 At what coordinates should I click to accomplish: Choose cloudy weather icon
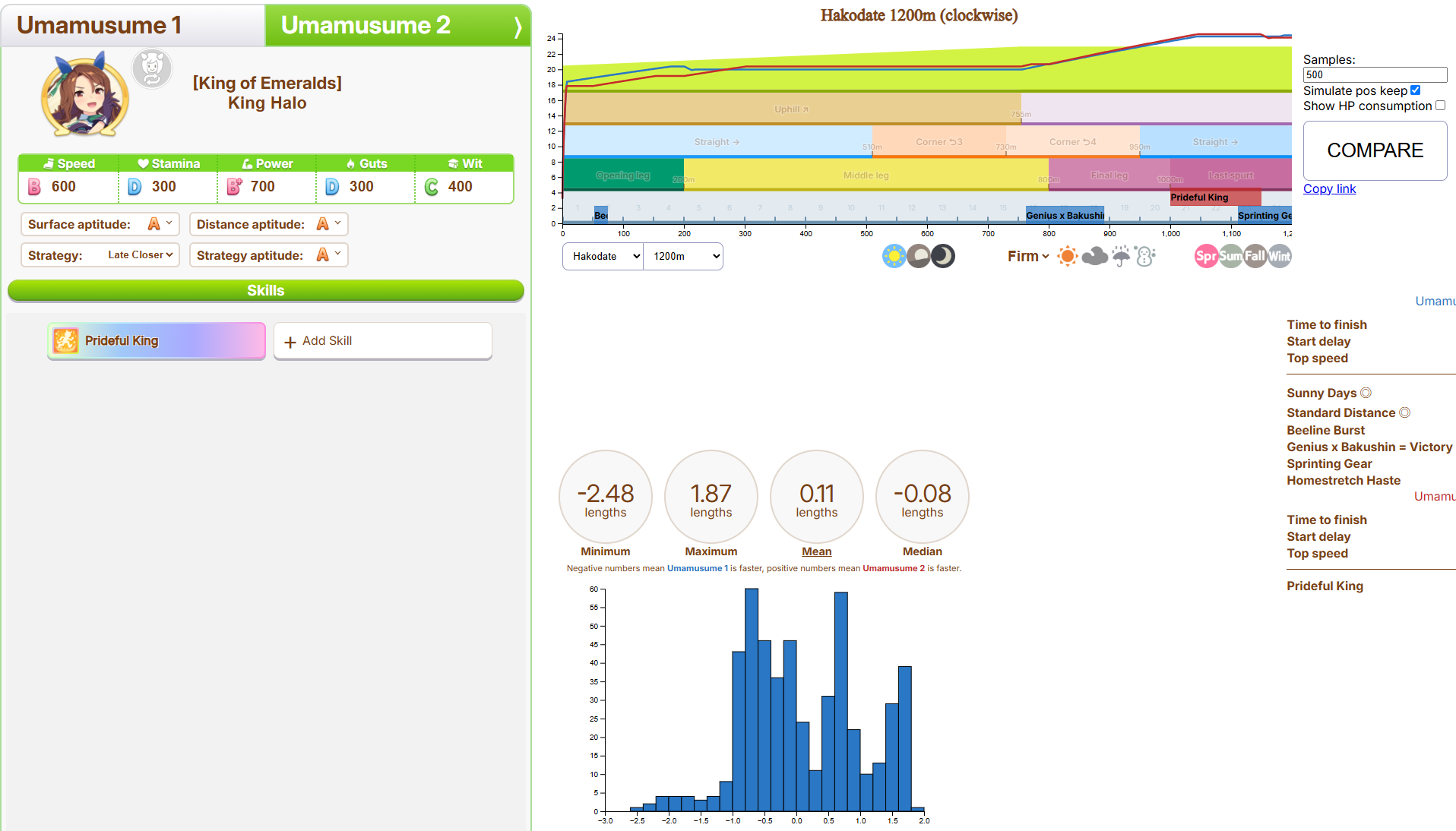pyautogui.click(x=1094, y=256)
